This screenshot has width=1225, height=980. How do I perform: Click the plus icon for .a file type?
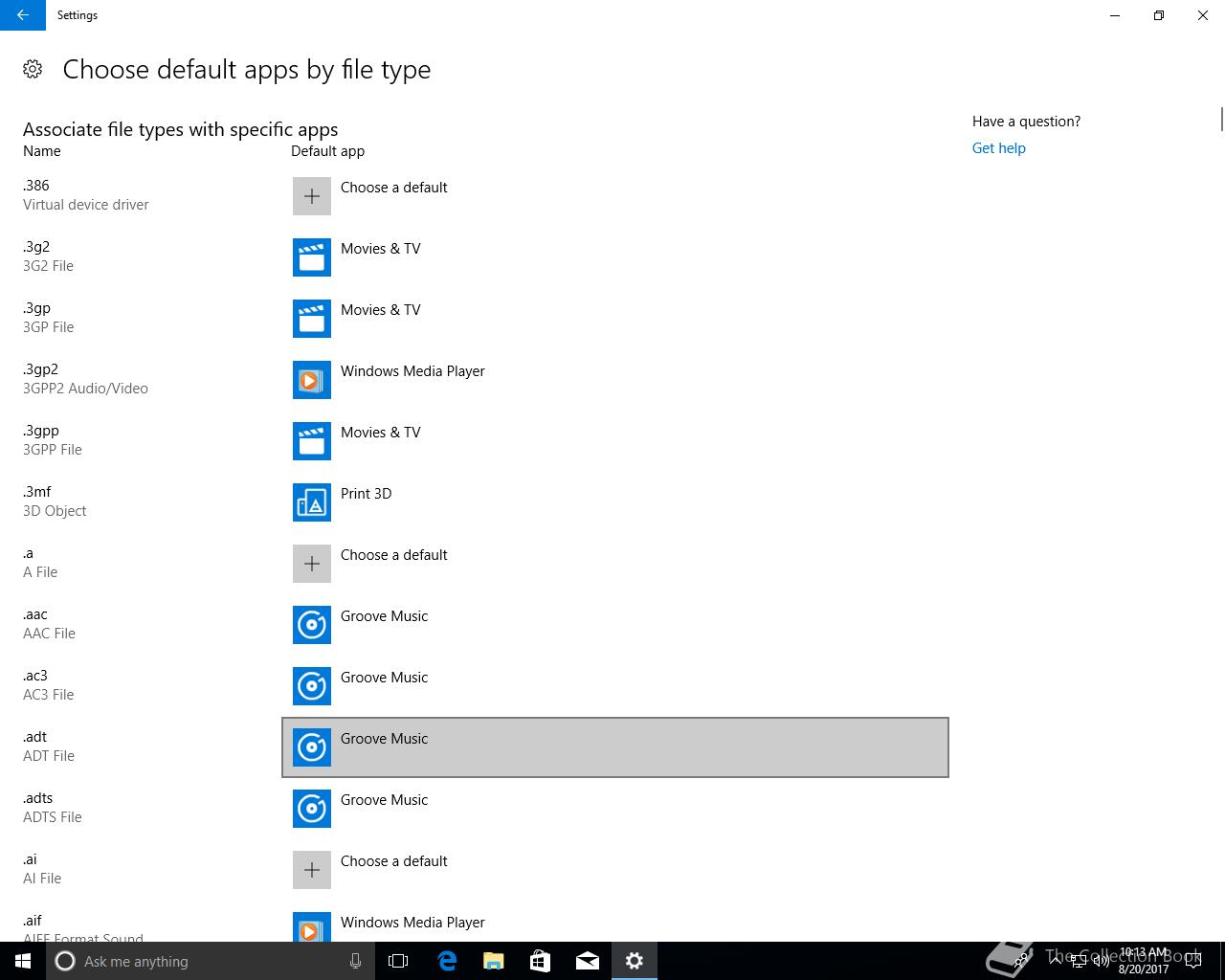(x=312, y=564)
